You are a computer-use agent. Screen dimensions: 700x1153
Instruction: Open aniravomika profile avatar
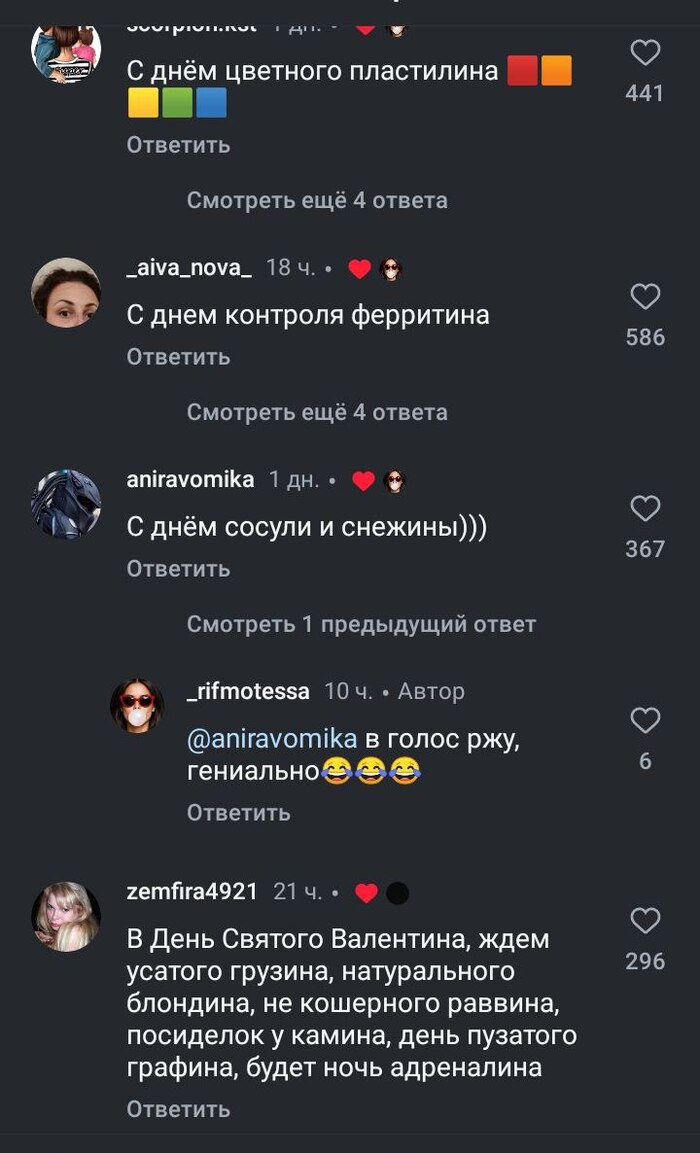(x=66, y=504)
